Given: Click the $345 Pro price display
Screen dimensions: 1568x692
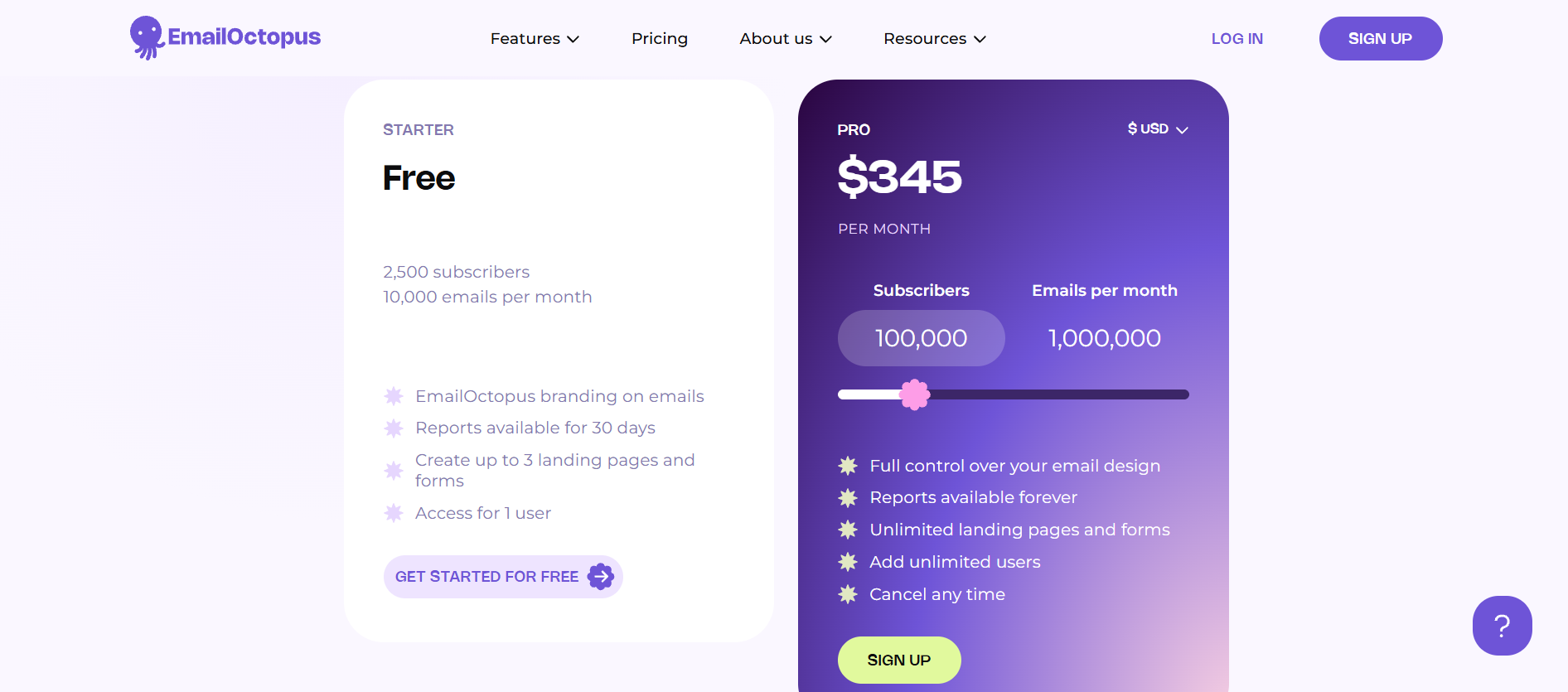Looking at the screenshot, I should tap(899, 177).
